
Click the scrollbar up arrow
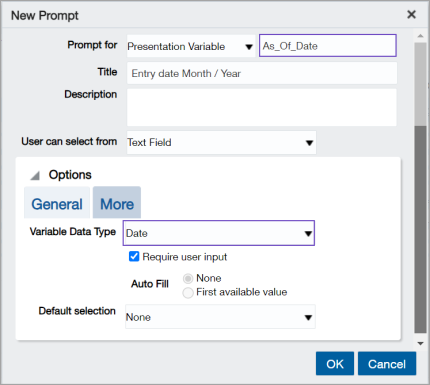coord(420,36)
